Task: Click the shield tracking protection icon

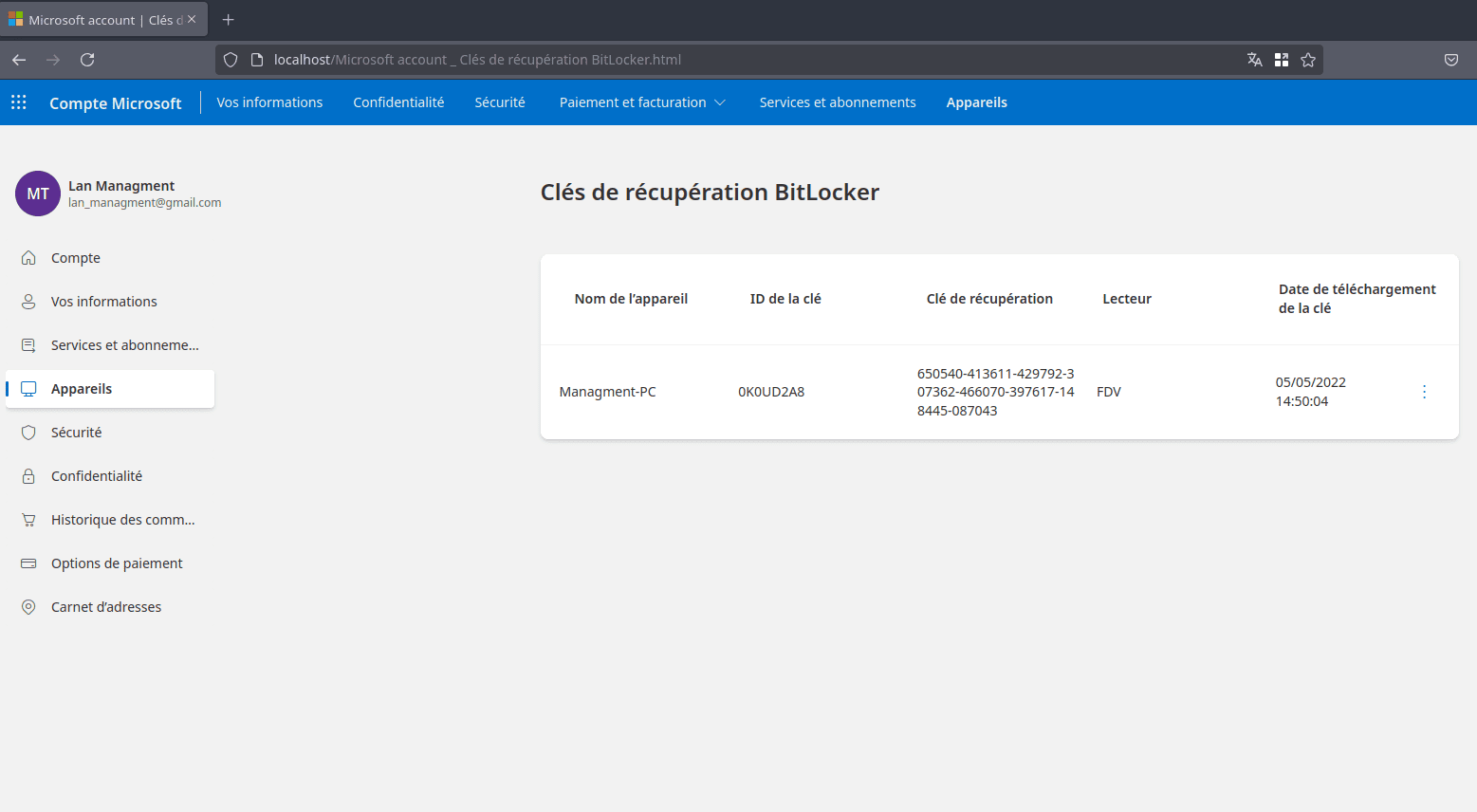Action: [x=231, y=60]
